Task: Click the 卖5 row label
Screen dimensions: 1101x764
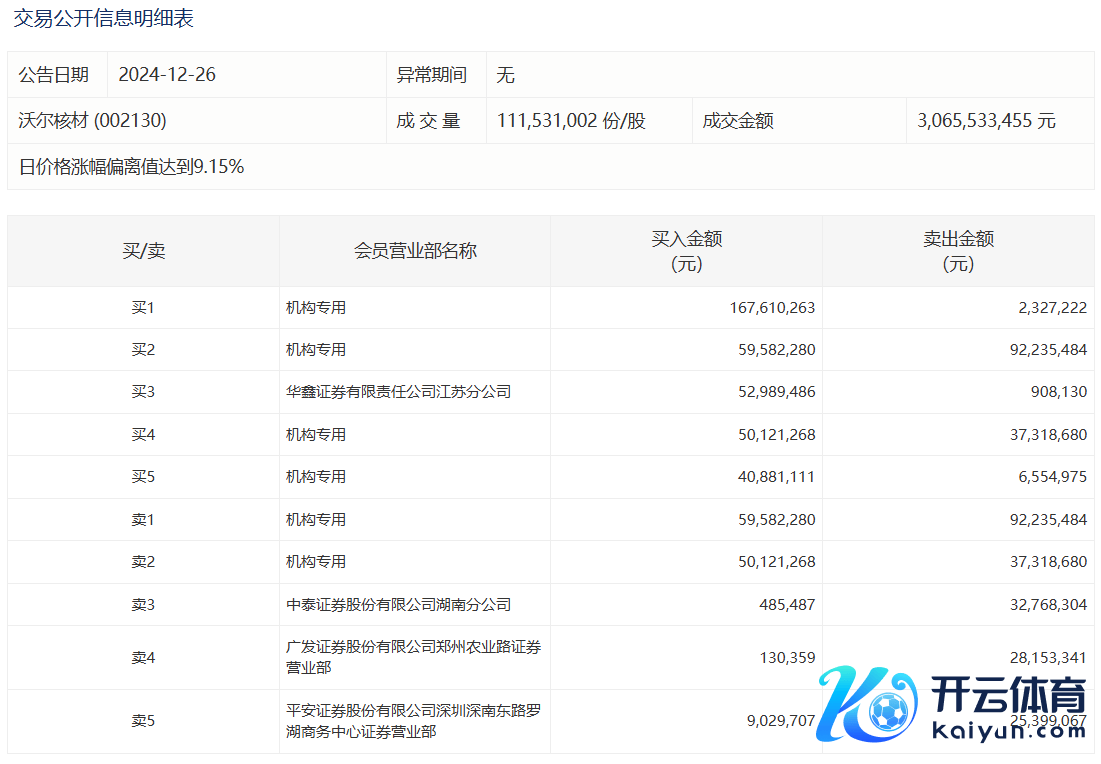Action: coord(143,721)
